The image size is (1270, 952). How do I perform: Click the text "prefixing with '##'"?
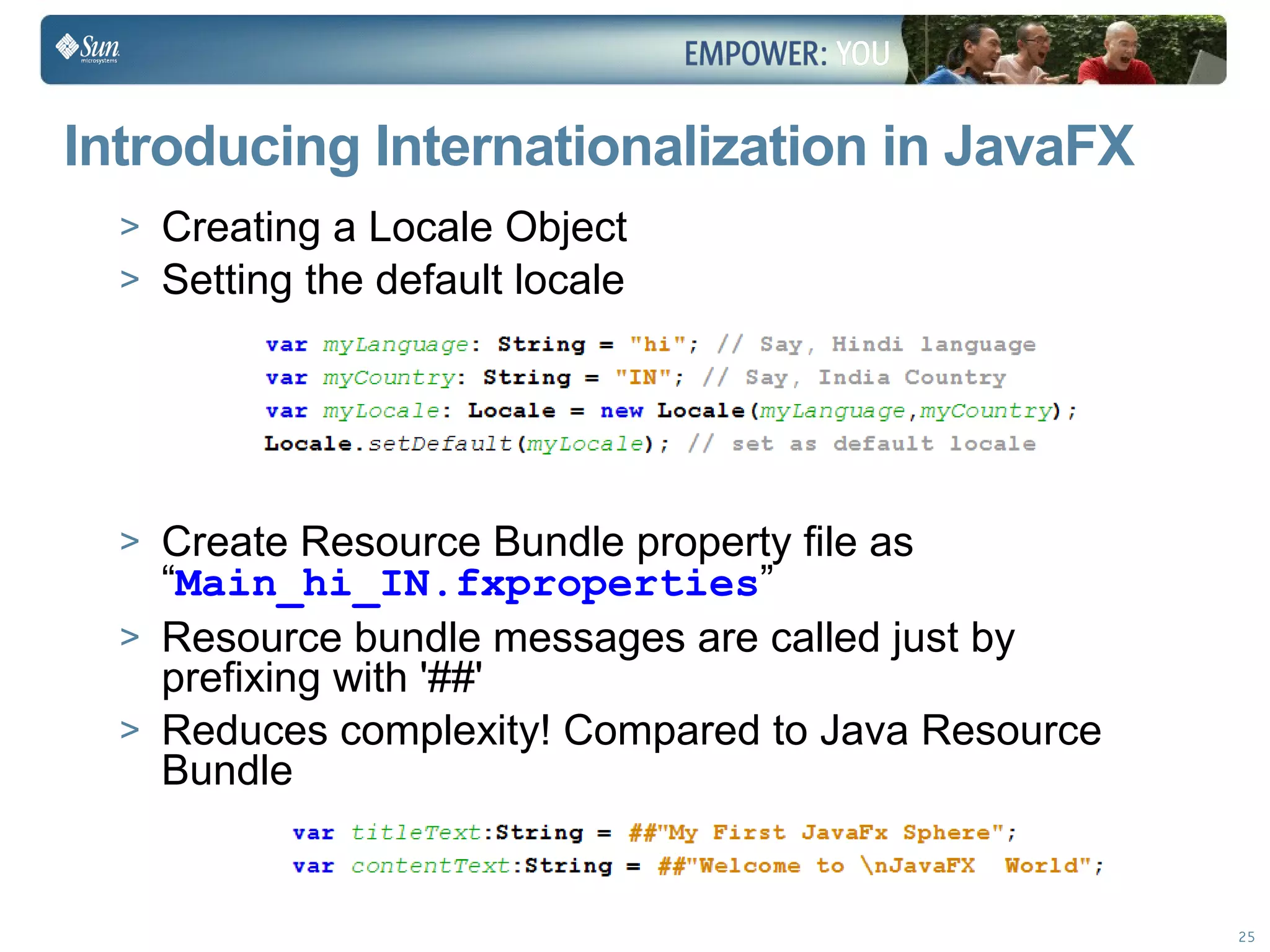322,678
